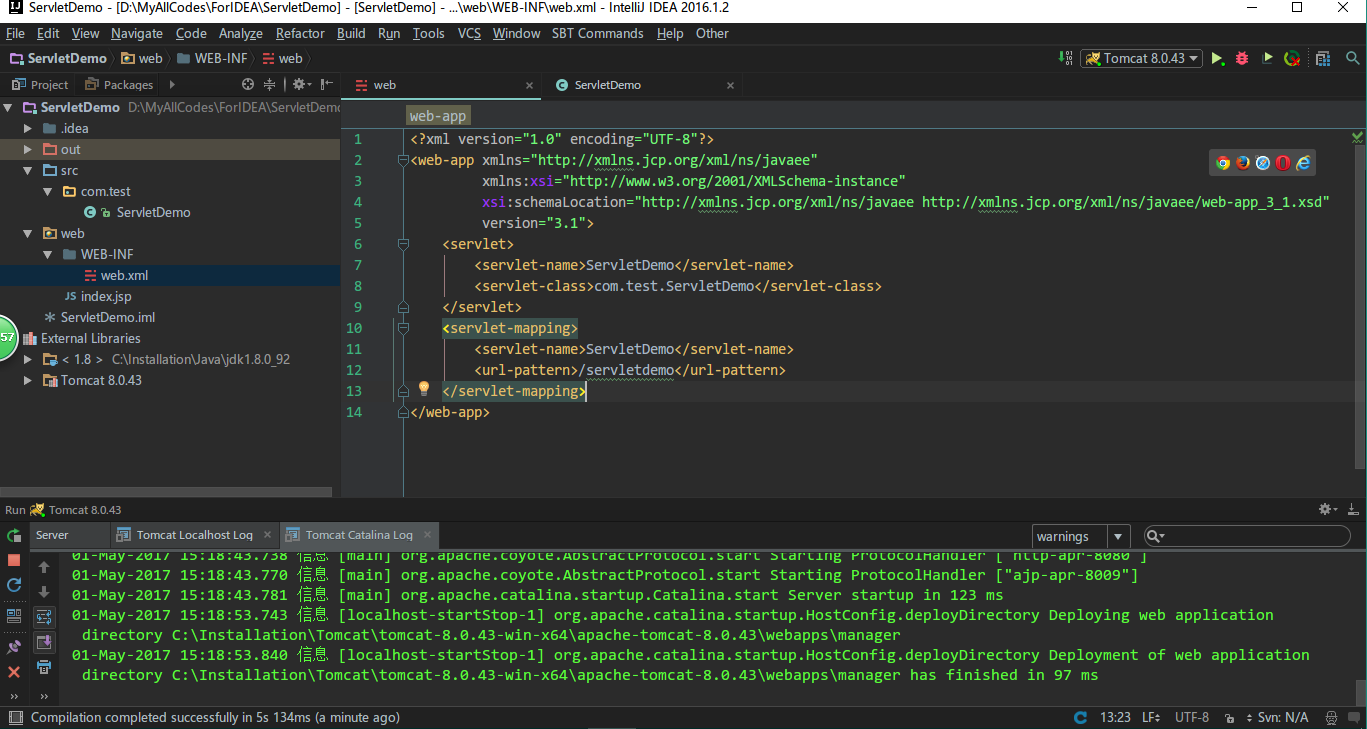Open Project Structure icon in toolbar
This screenshot has width=1367, height=729.
click(x=1323, y=58)
